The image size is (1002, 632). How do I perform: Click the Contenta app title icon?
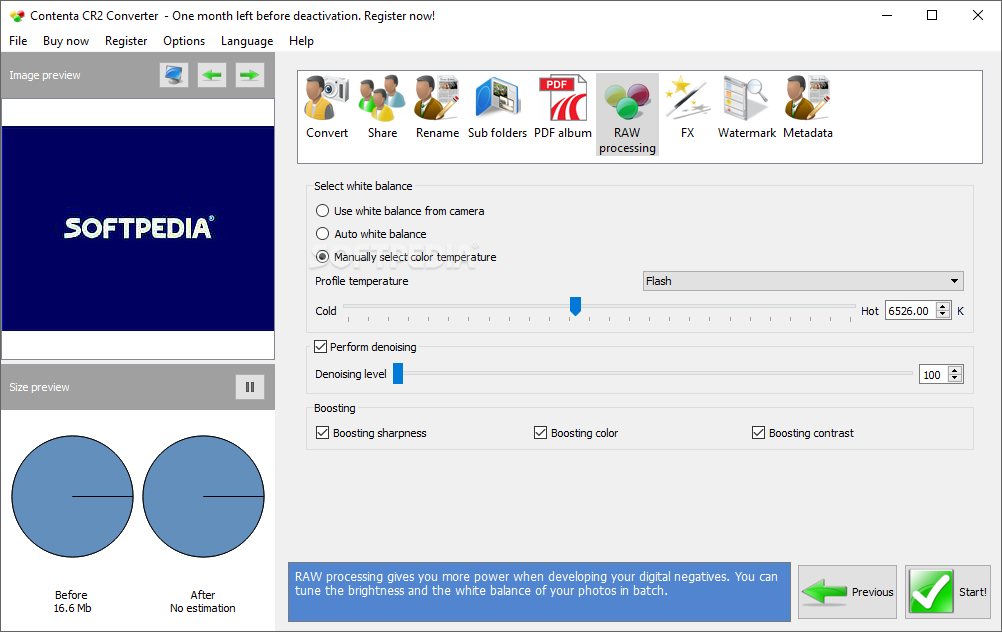pos(17,15)
